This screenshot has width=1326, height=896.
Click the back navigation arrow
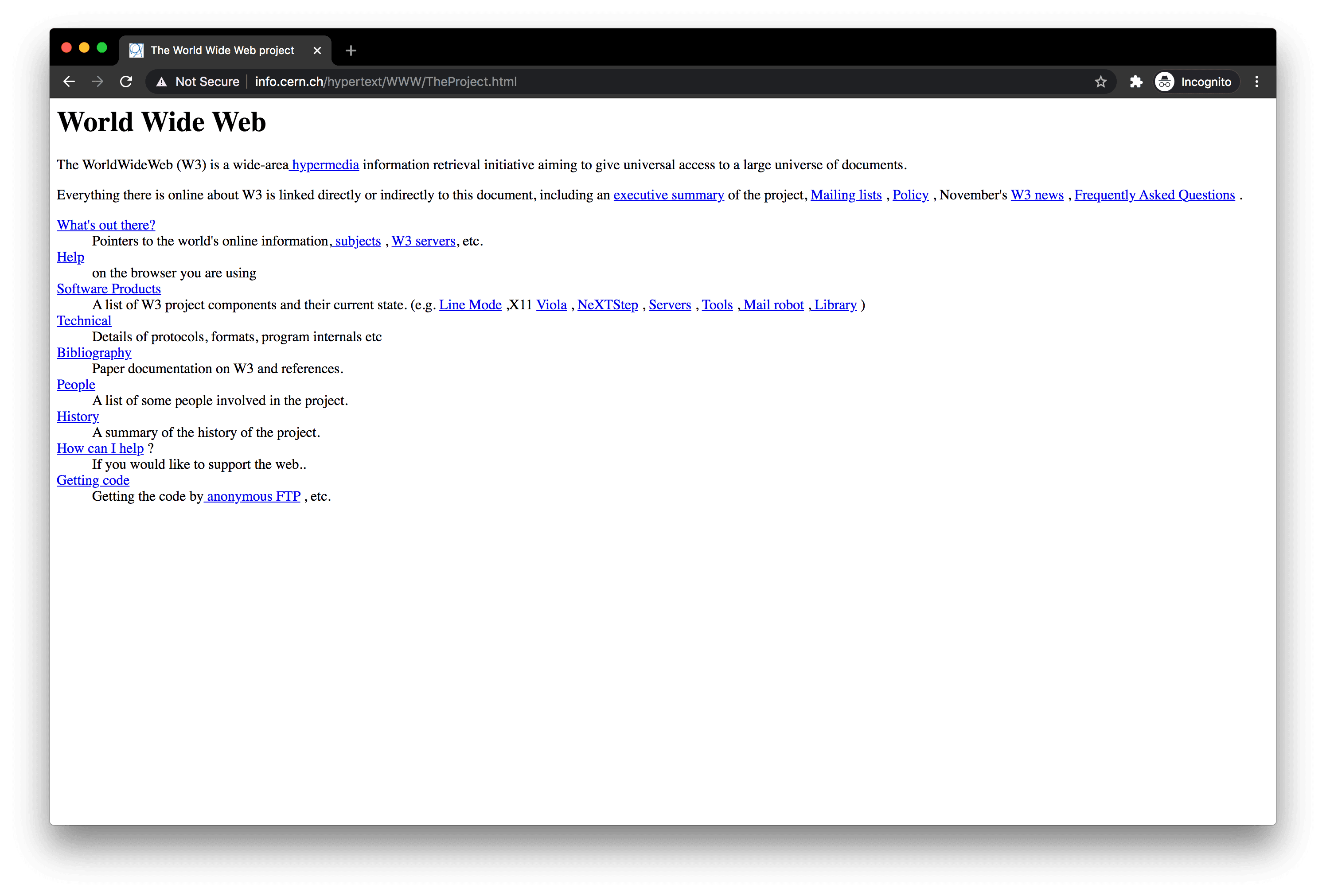[68, 82]
